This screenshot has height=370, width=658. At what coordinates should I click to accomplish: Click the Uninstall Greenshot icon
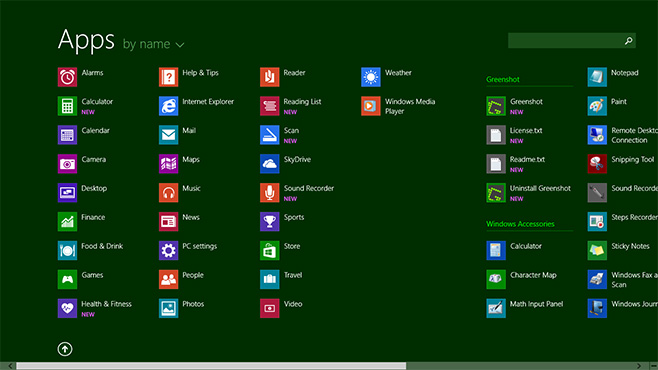point(496,193)
